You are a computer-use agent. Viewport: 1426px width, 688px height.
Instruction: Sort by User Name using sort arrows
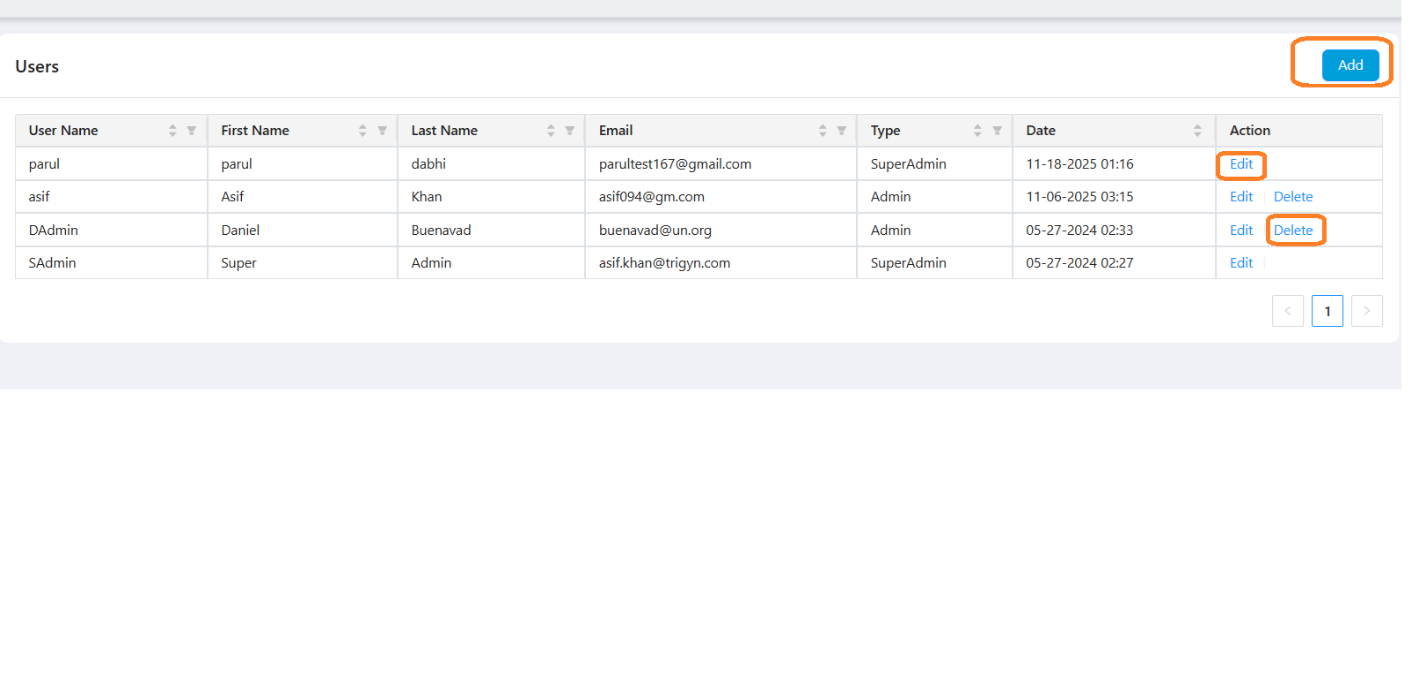172,131
